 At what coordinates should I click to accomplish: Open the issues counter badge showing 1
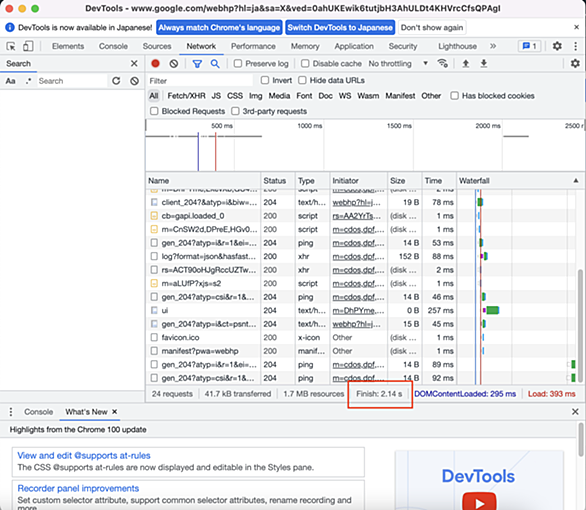coord(529,46)
